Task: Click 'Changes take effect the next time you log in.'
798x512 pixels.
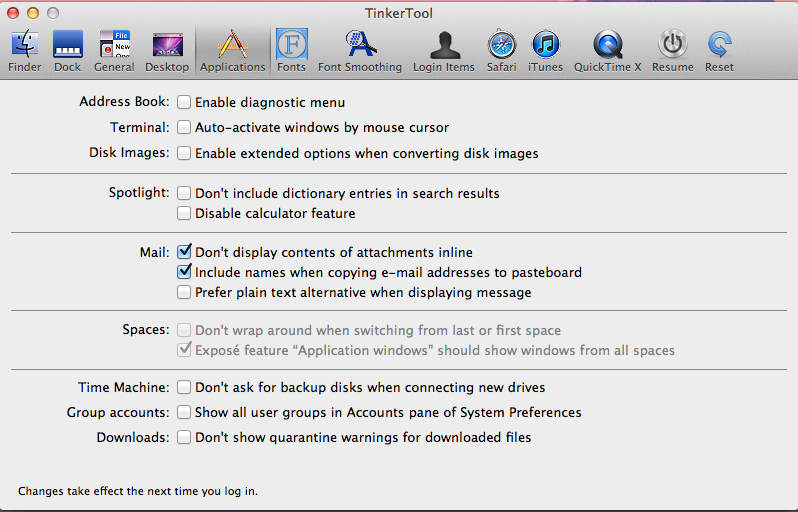Action: [138, 491]
